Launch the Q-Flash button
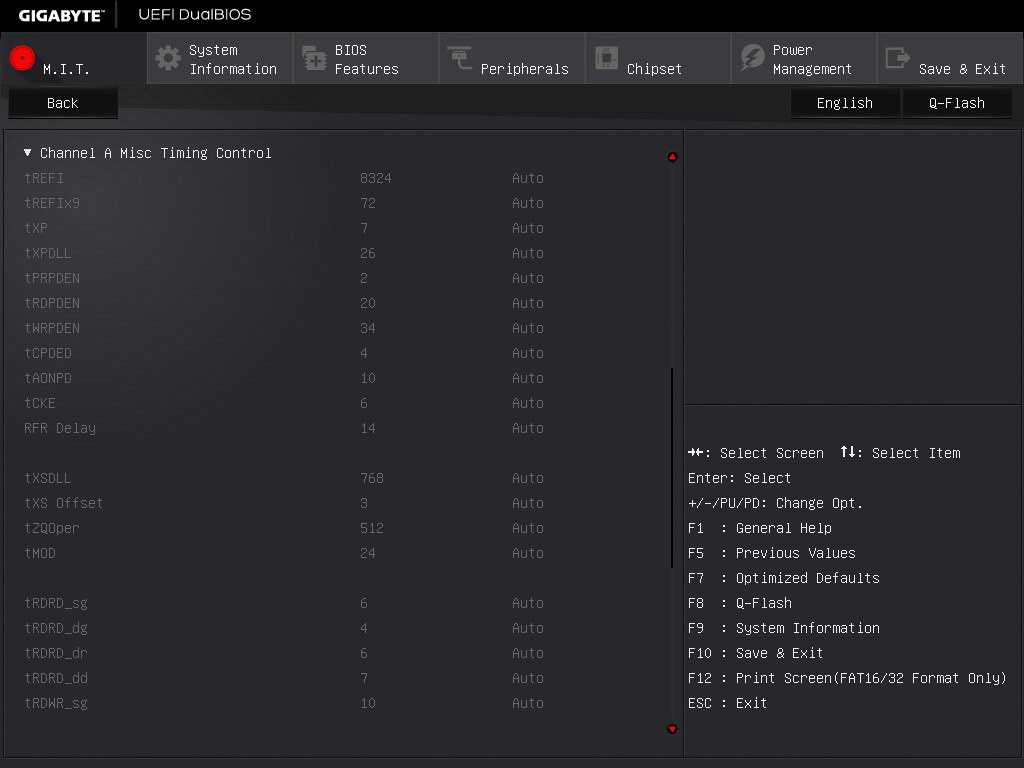This screenshot has height=768, width=1024. pos(956,103)
